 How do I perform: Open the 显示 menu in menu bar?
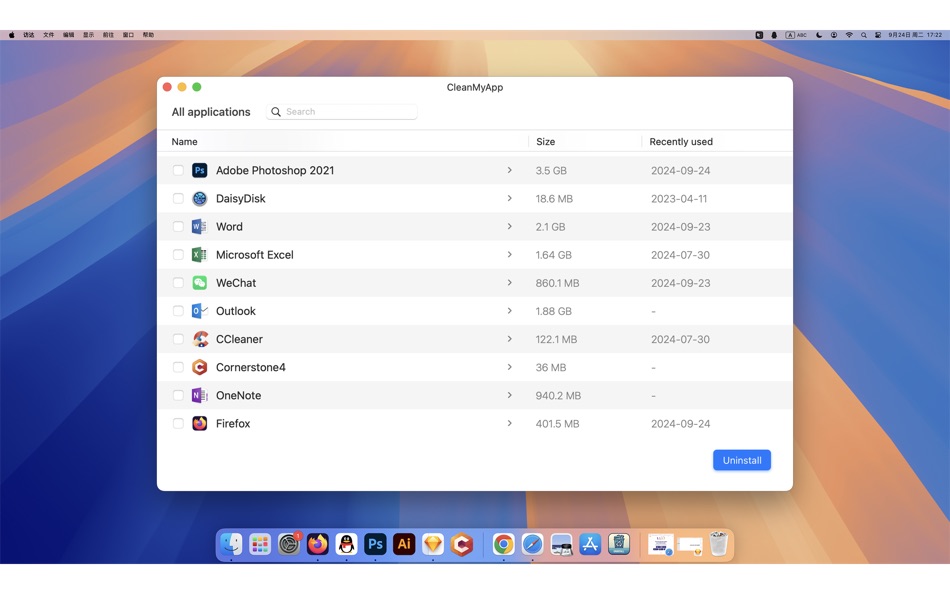(x=88, y=35)
